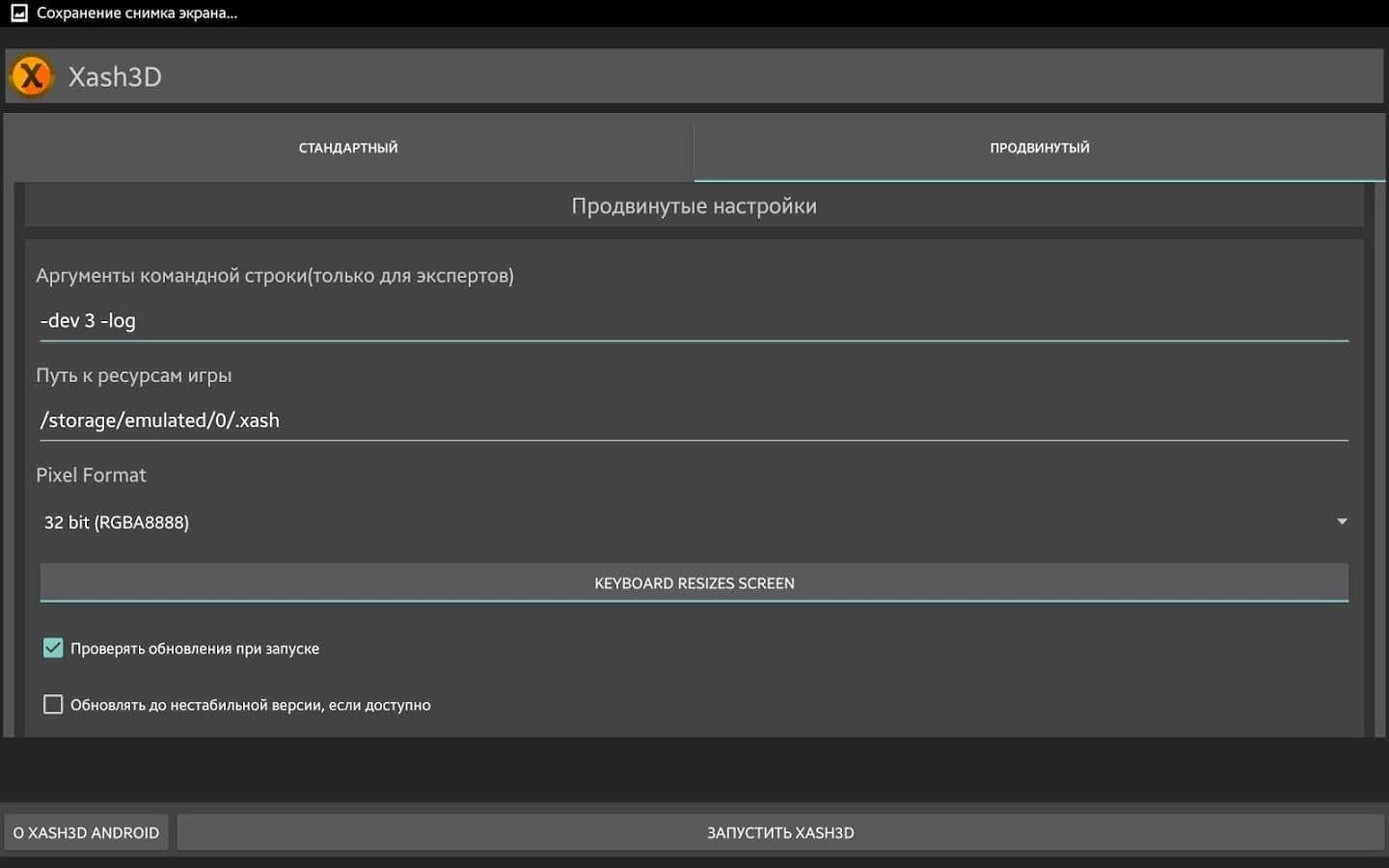1389x868 pixels.
Task: Tap the 'Сохранение снимка экрана...' notification text
Action: (137, 14)
